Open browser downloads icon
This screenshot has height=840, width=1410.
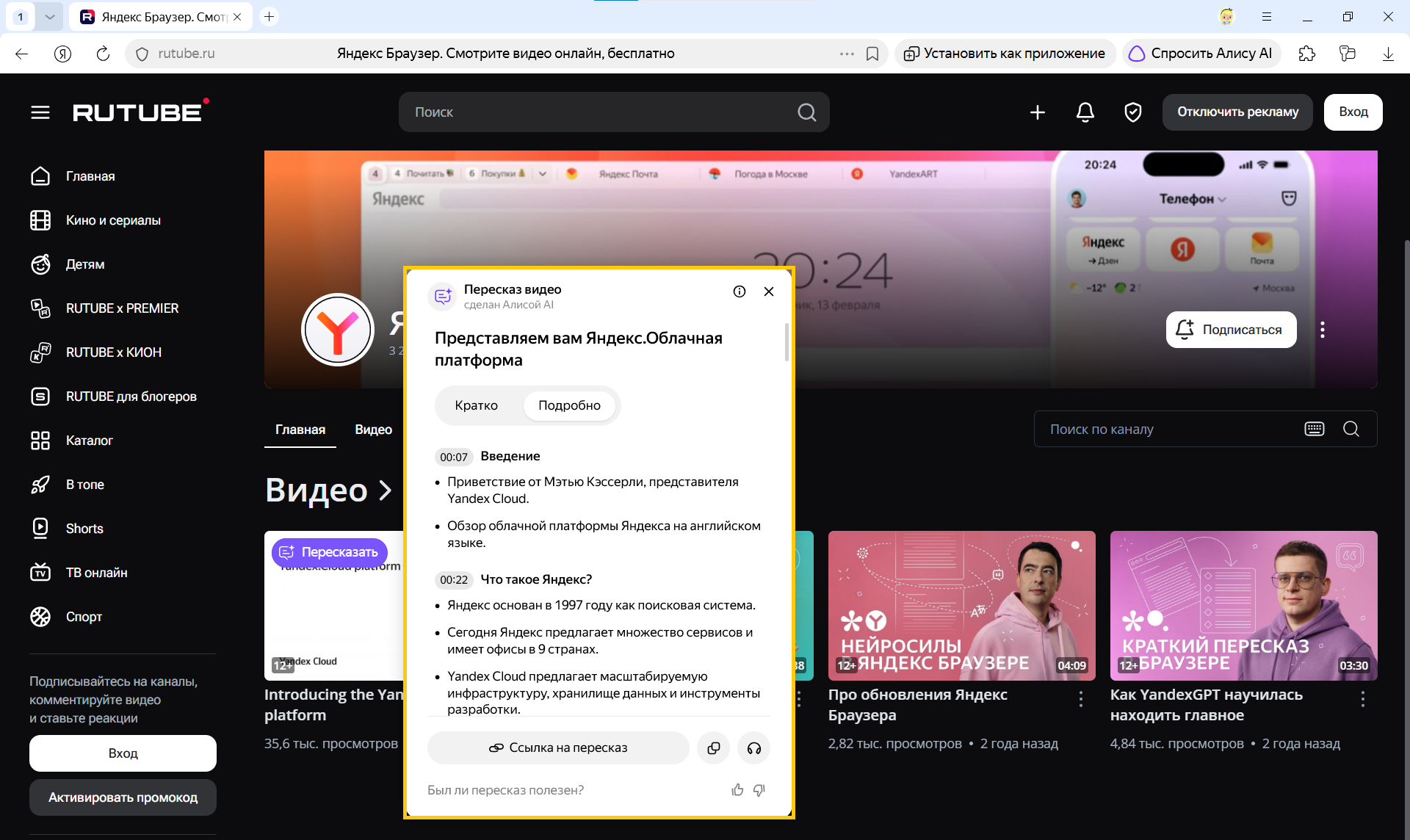tap(1388, 54)
